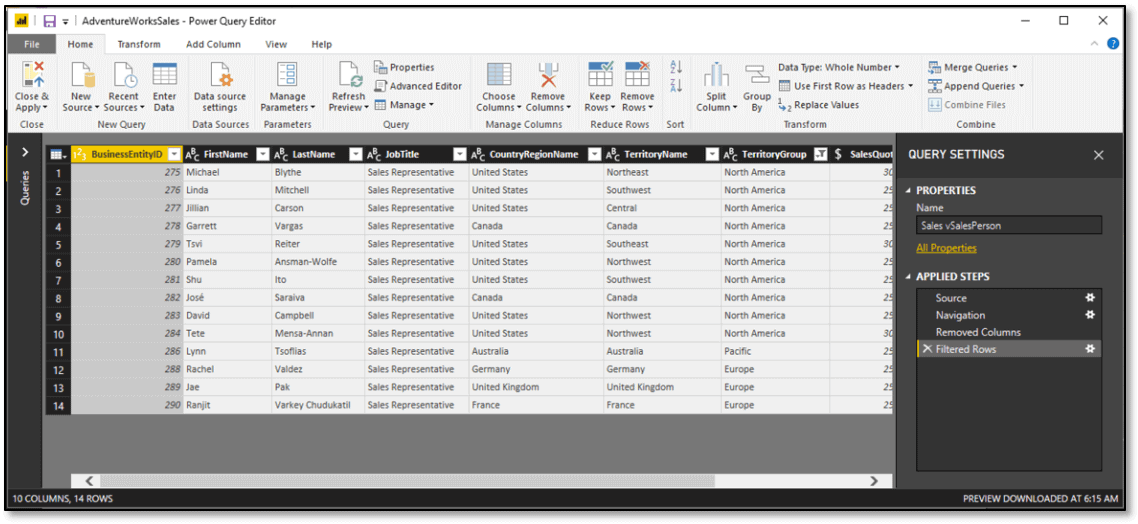The height and width of the screenshot is (524, 1138).
Task: Switch to the Transform tab
Action: pos(139,44)
